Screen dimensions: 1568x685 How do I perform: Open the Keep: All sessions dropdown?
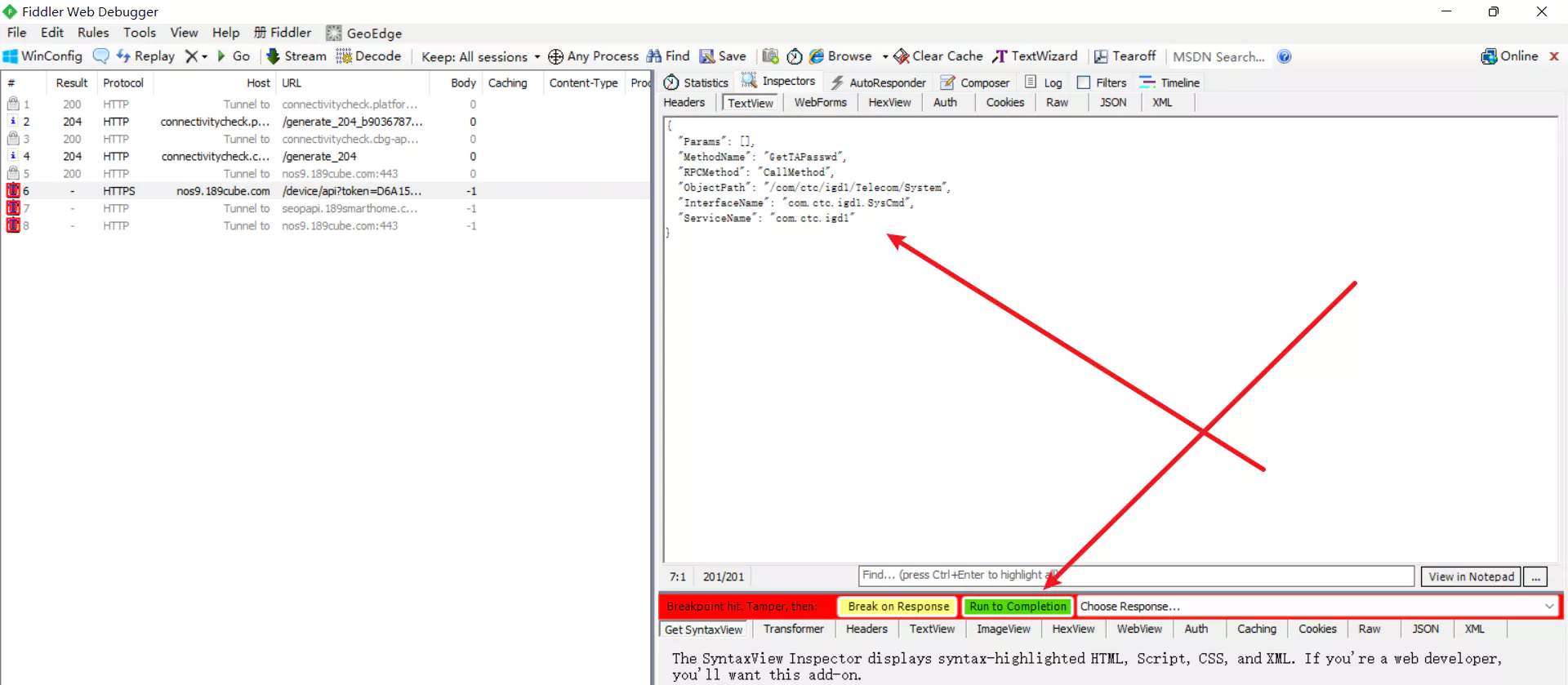coord(480,57)
